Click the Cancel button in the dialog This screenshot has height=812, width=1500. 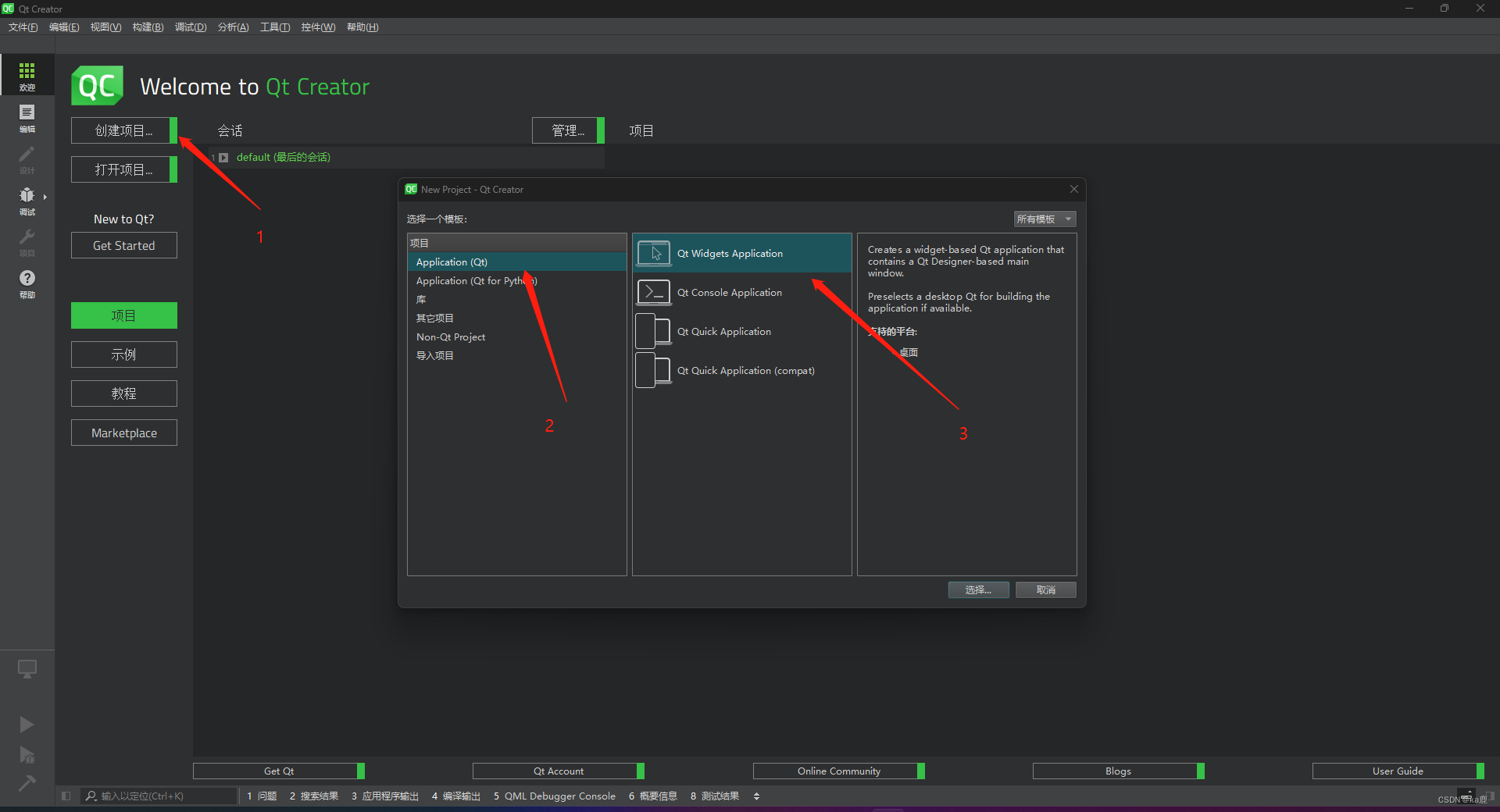click(x=1046, y=589)
